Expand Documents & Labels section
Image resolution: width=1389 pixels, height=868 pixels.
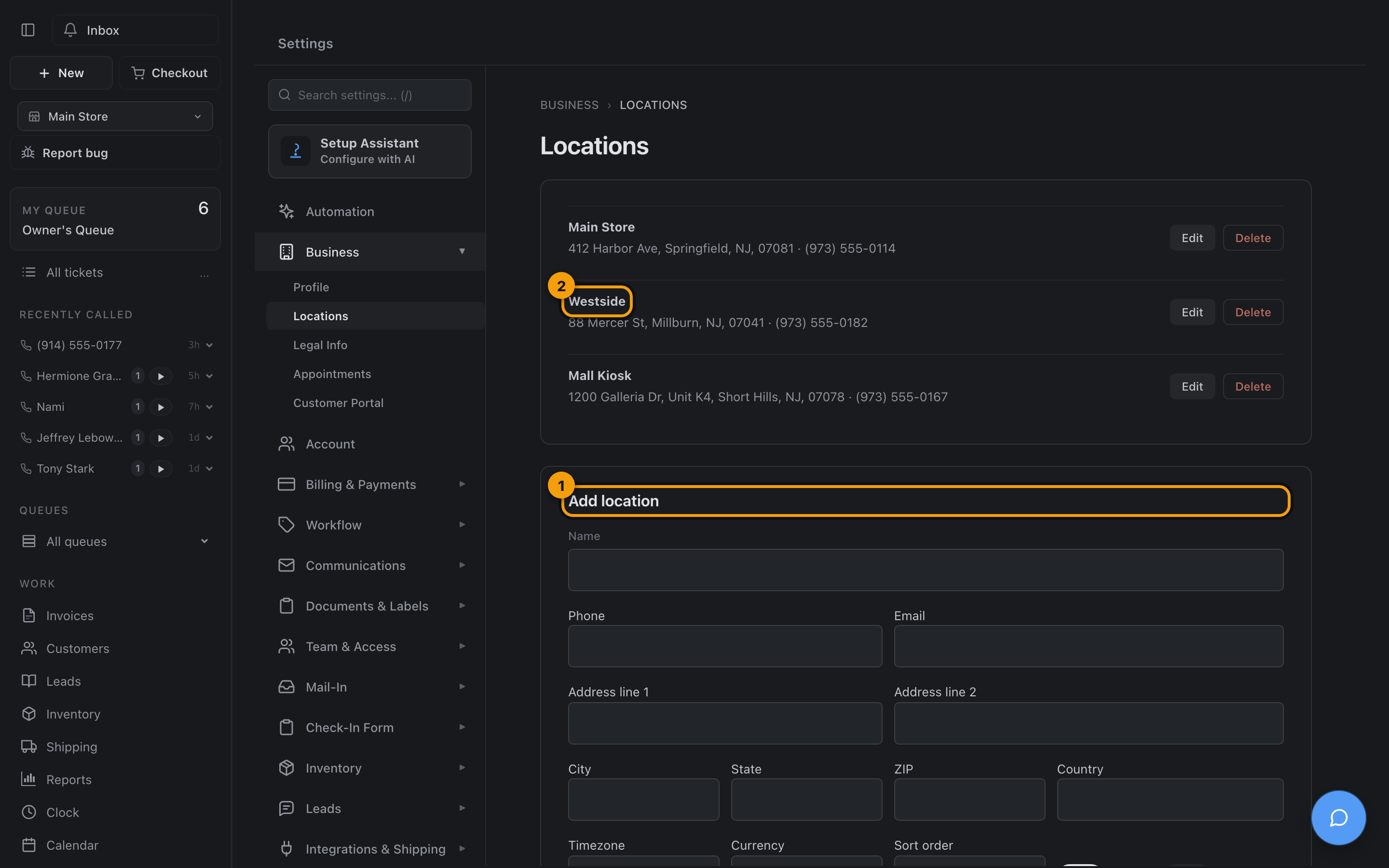click(x=462, y=606)
